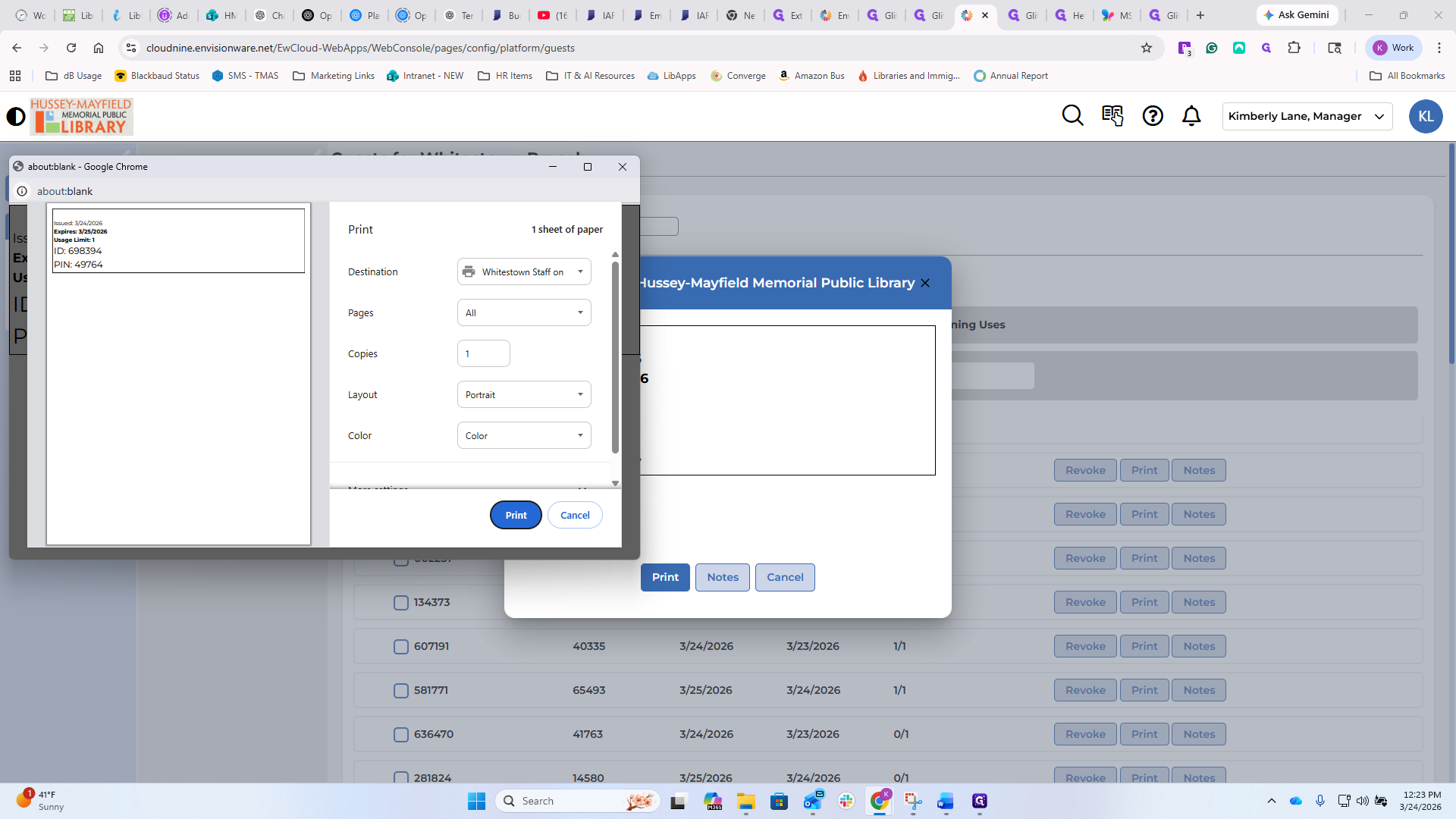Click the blue Print button in print dialog
This screenshot has height=819, width=1456.
516,515
